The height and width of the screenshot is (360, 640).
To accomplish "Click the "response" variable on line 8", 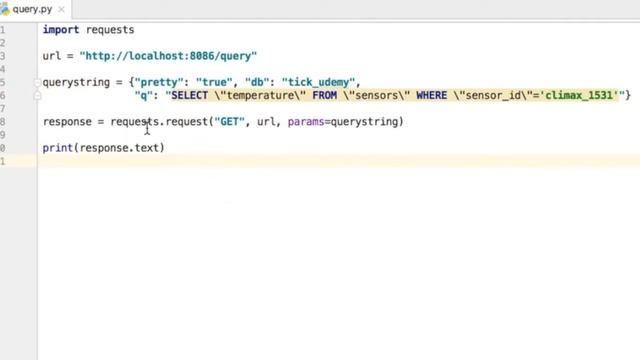I will pos(67,122).
